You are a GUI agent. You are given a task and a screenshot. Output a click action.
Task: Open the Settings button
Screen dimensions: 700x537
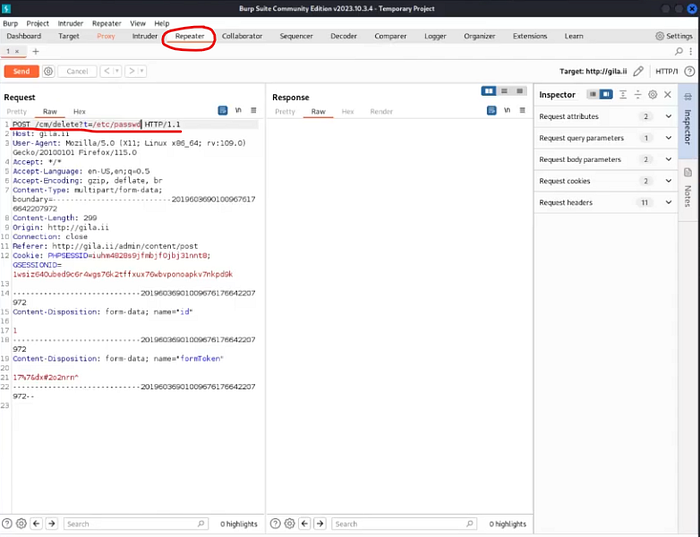click(x=674, y=36)
